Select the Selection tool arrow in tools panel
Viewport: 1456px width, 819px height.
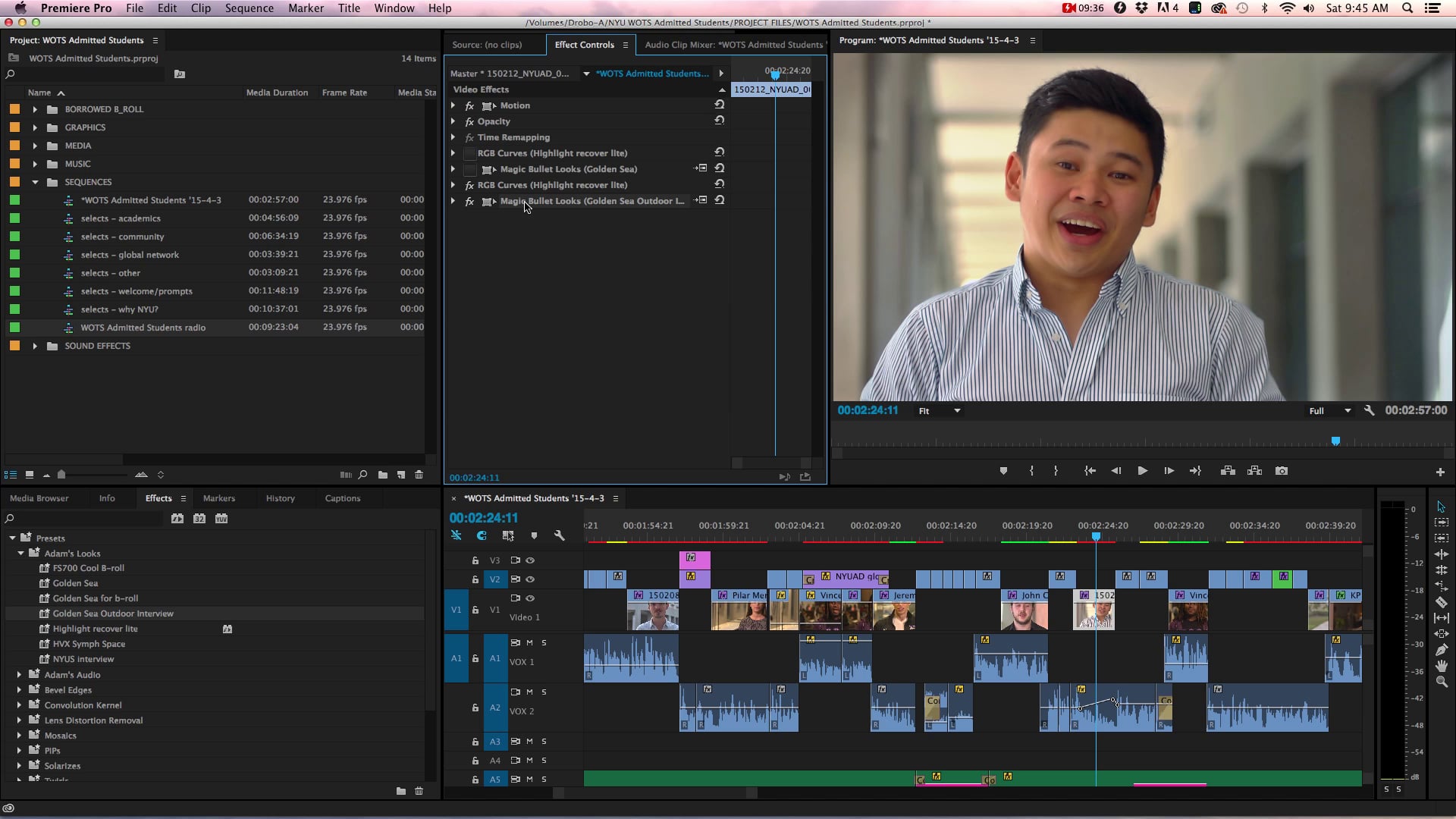[x=1441, y=507]
